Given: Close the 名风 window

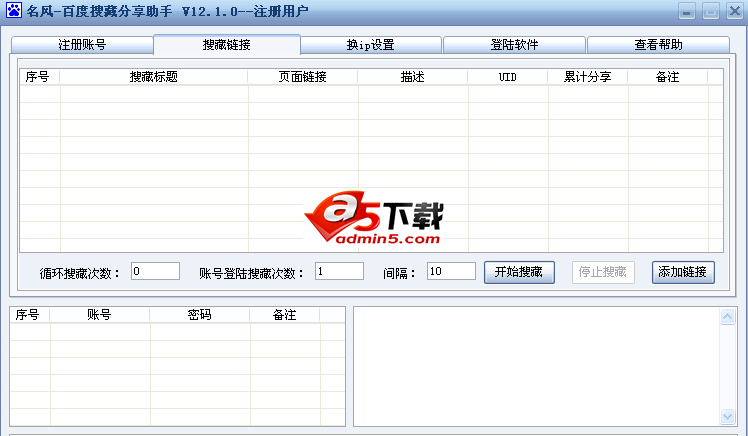Looking at the screenshot, I should click(735, 11).
